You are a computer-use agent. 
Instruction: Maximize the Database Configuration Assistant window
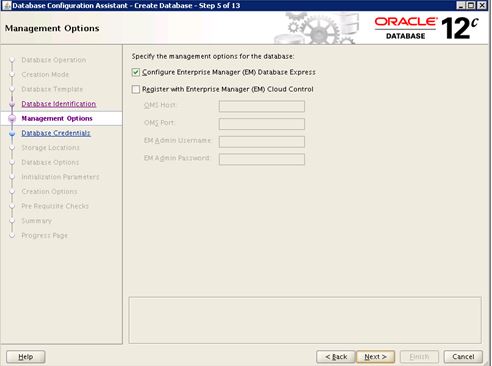(471, 5)
